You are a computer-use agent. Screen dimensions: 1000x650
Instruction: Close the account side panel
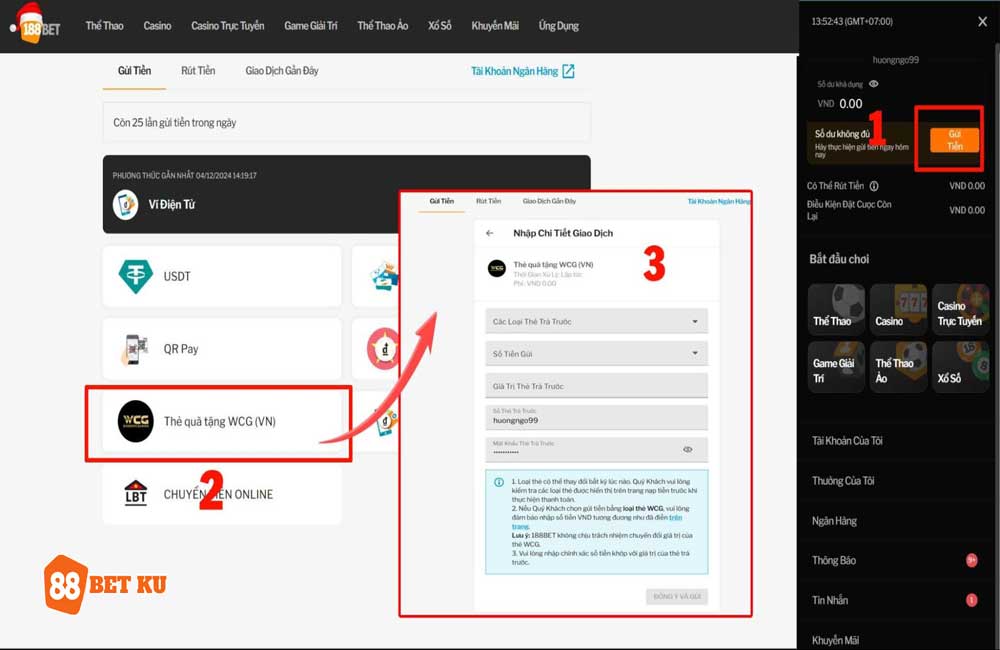click(982, 22)
